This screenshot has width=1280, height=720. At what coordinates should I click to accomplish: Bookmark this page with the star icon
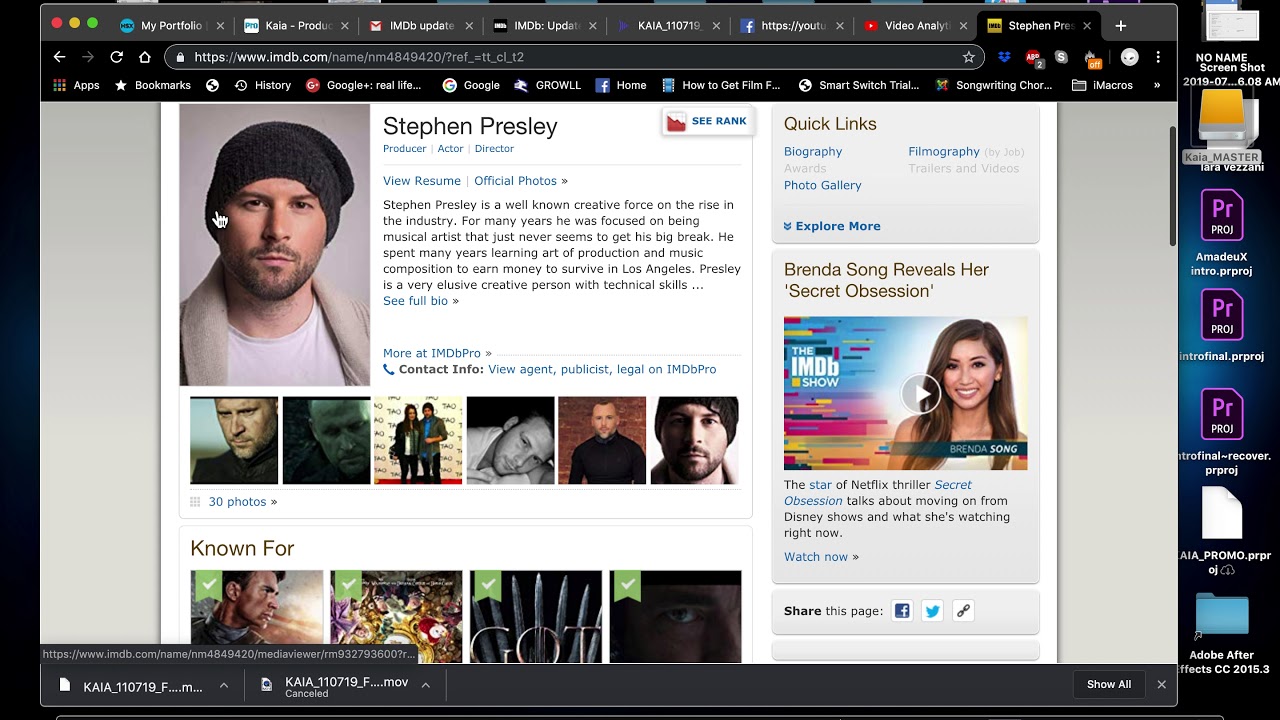pos(968,57)
